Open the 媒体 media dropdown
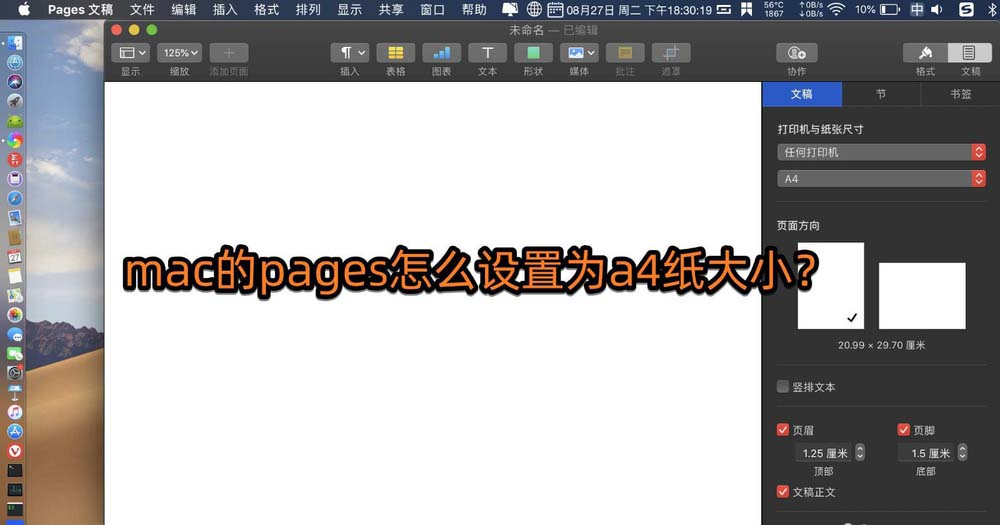1000x525 pixels. 579,53
